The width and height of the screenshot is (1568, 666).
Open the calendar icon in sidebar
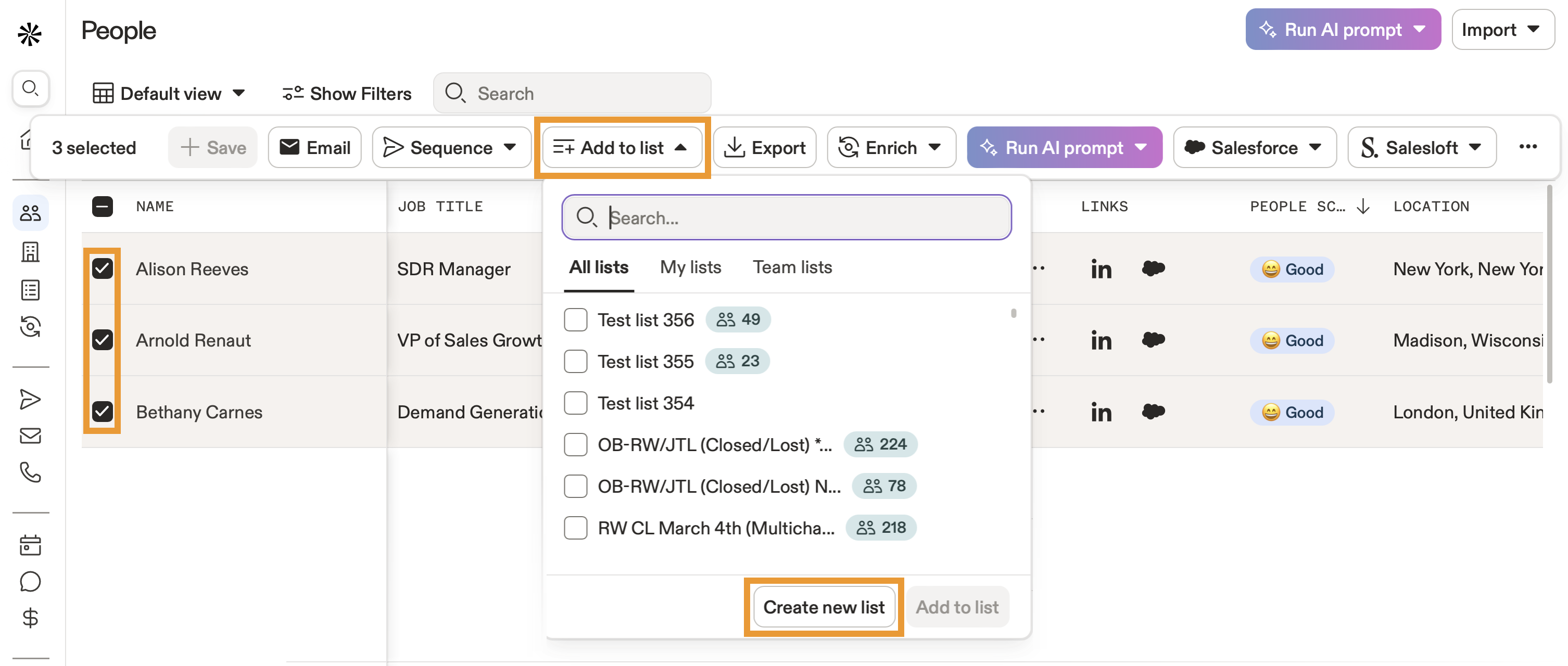coord(30,544)
